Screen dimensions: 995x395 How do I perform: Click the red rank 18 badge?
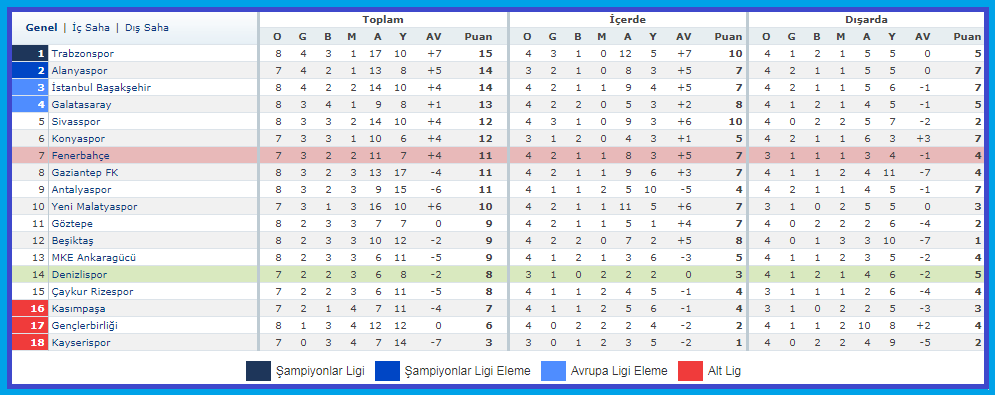[30, 342]
